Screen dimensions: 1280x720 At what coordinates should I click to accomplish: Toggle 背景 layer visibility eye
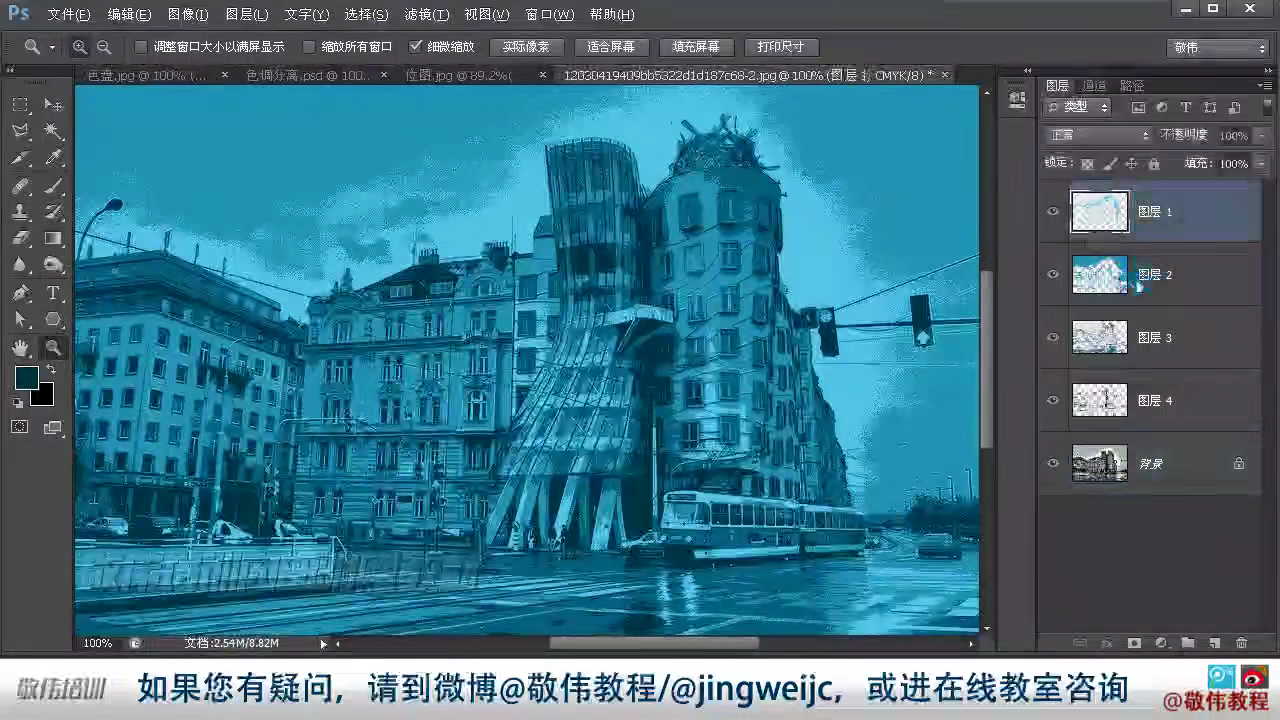point(1053,464)
